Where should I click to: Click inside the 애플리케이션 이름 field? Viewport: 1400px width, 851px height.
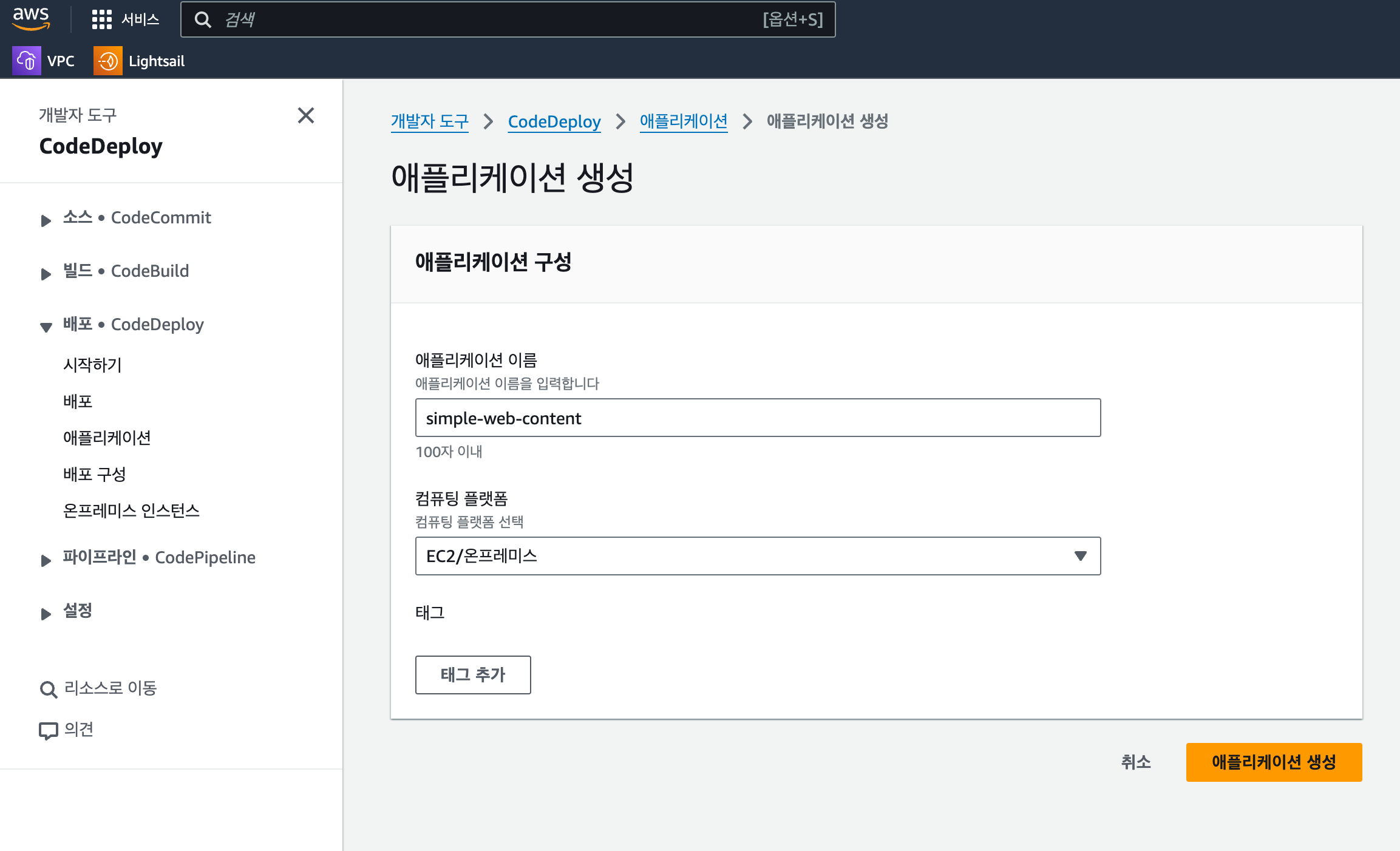757,418
